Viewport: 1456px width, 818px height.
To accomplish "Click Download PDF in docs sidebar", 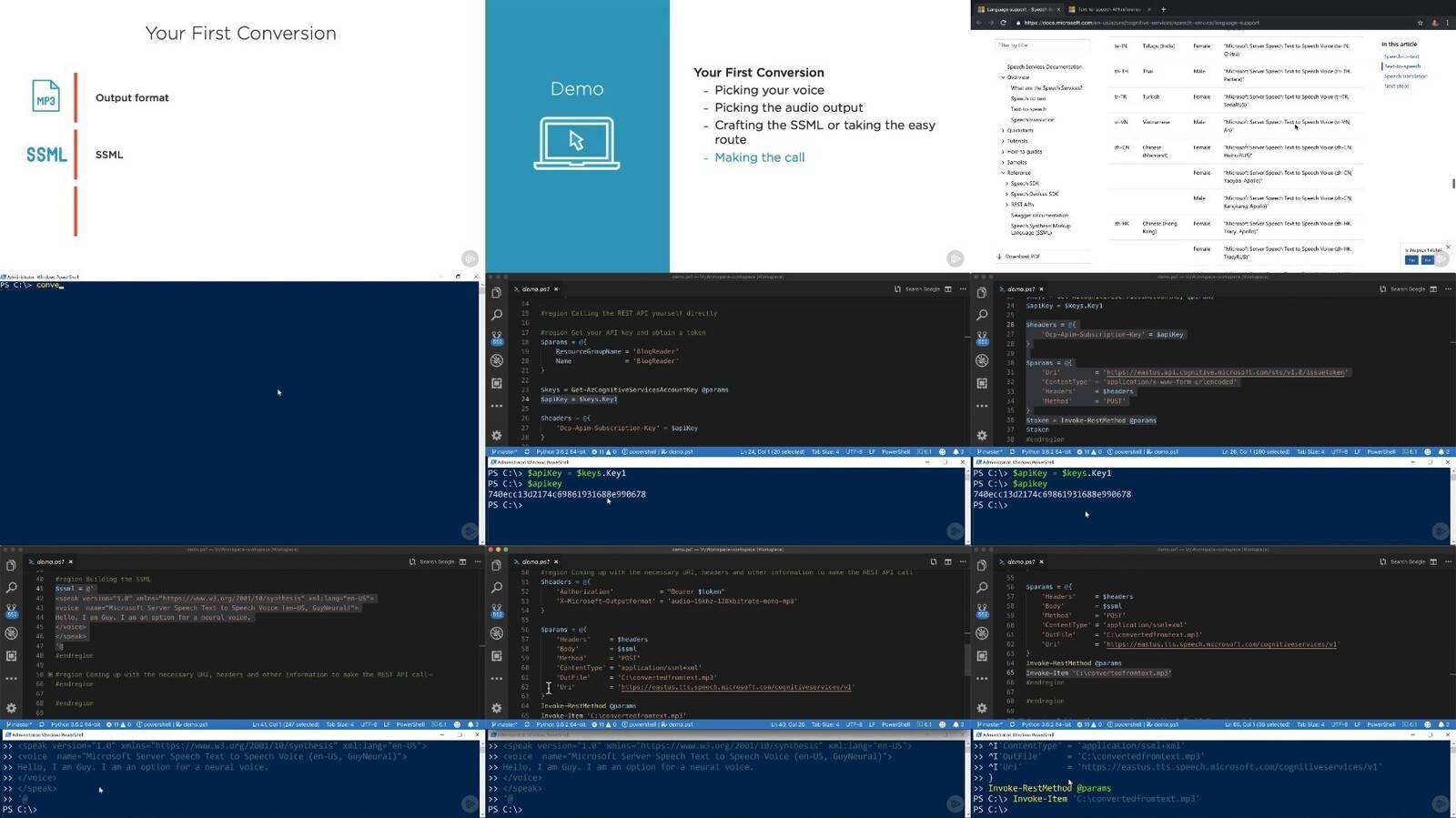I will click(1019, 257).
